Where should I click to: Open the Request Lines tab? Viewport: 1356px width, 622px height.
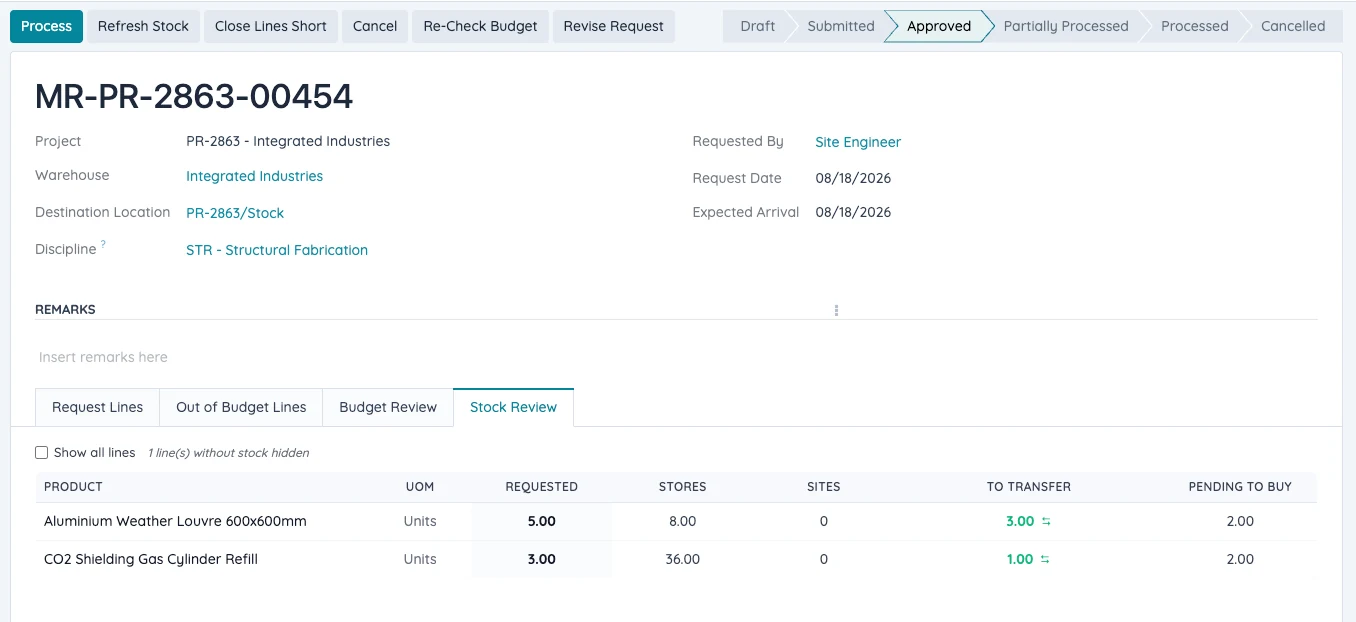tap(97, 407)
